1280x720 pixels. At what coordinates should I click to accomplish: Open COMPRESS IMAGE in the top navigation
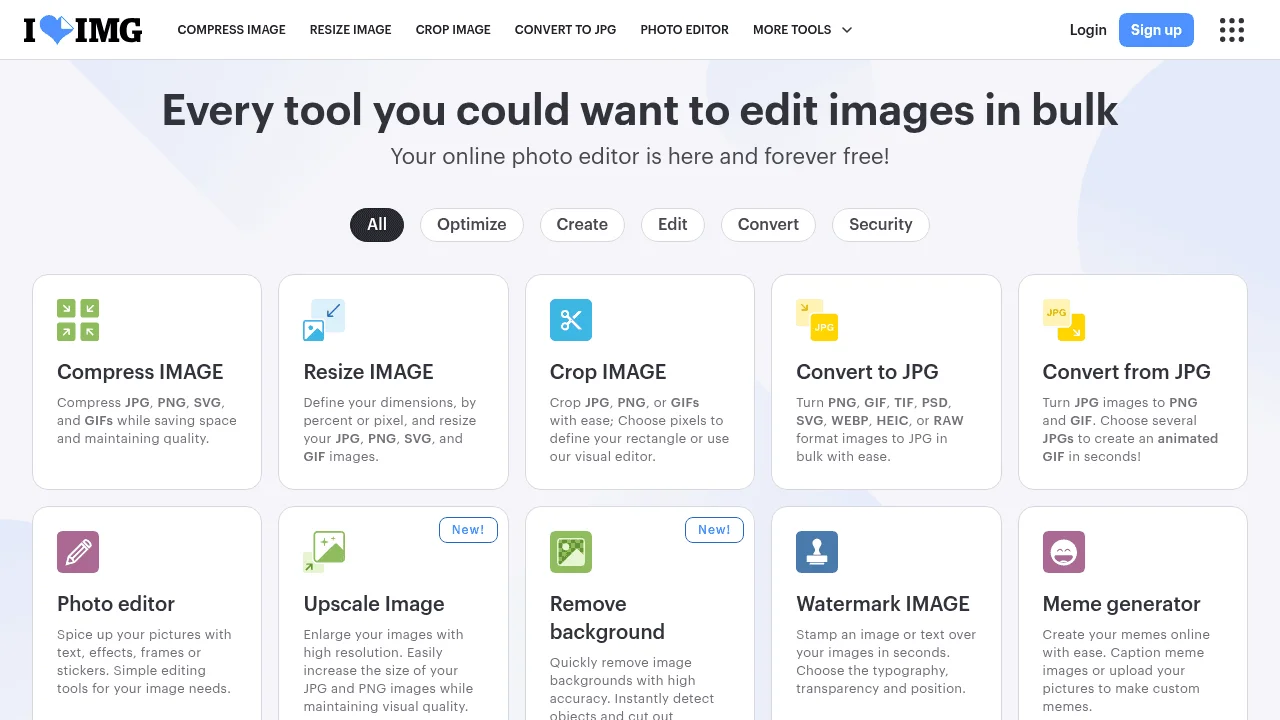pyautogui.click(x=232, y=30)
